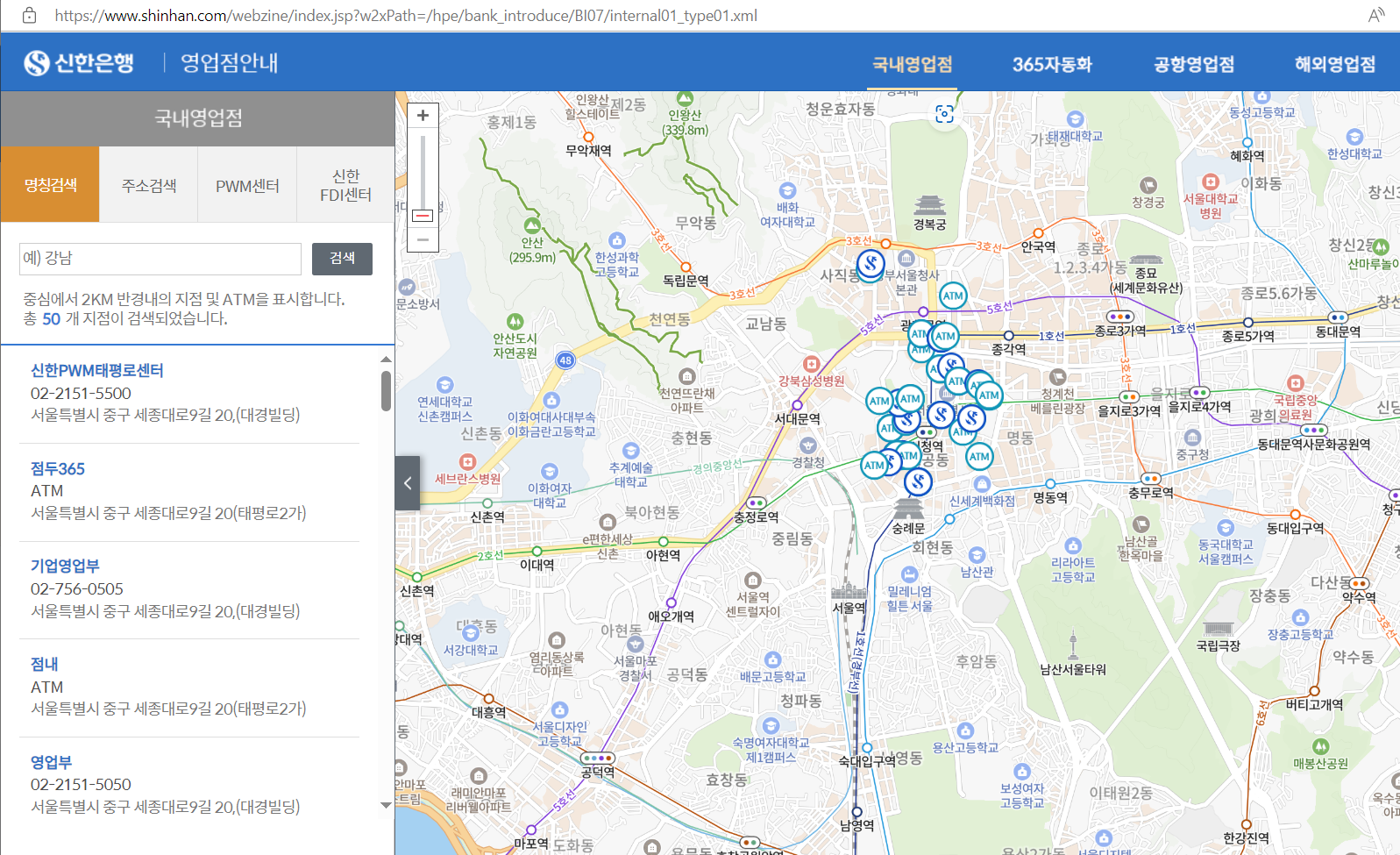Screen dimensions: 1400x855
Task: Click phone number 02-2151-5050
Action: 81,785
